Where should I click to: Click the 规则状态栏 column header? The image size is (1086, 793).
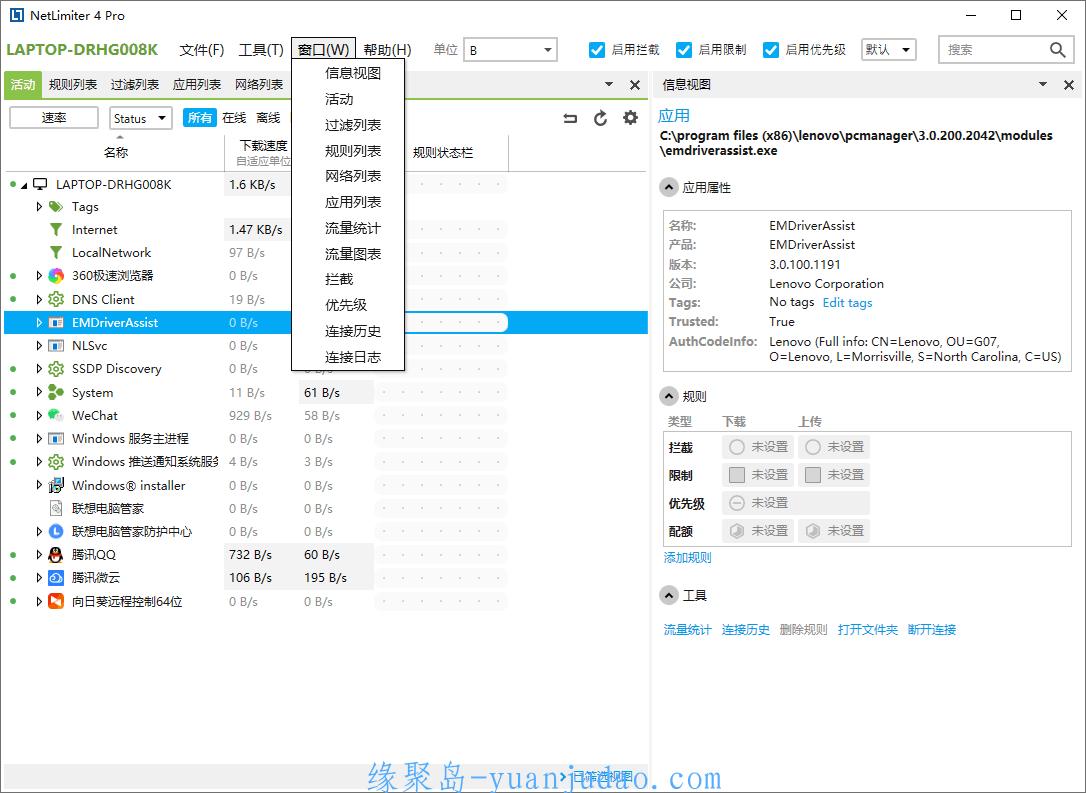pyautogui.click(x=443, y=152)
